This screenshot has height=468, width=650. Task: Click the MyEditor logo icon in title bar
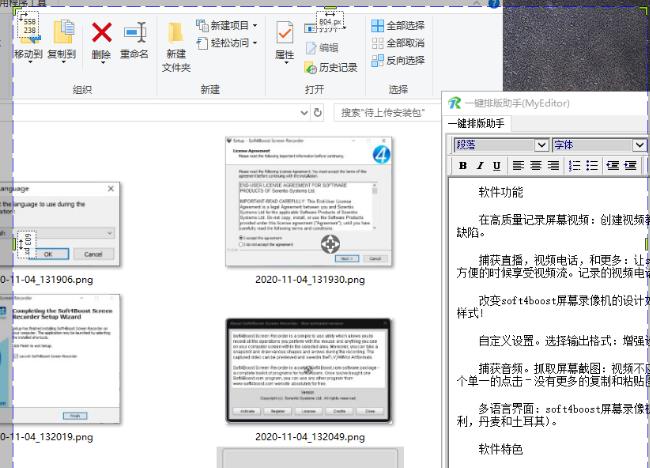pyautogui.click(x=455, y=103)
